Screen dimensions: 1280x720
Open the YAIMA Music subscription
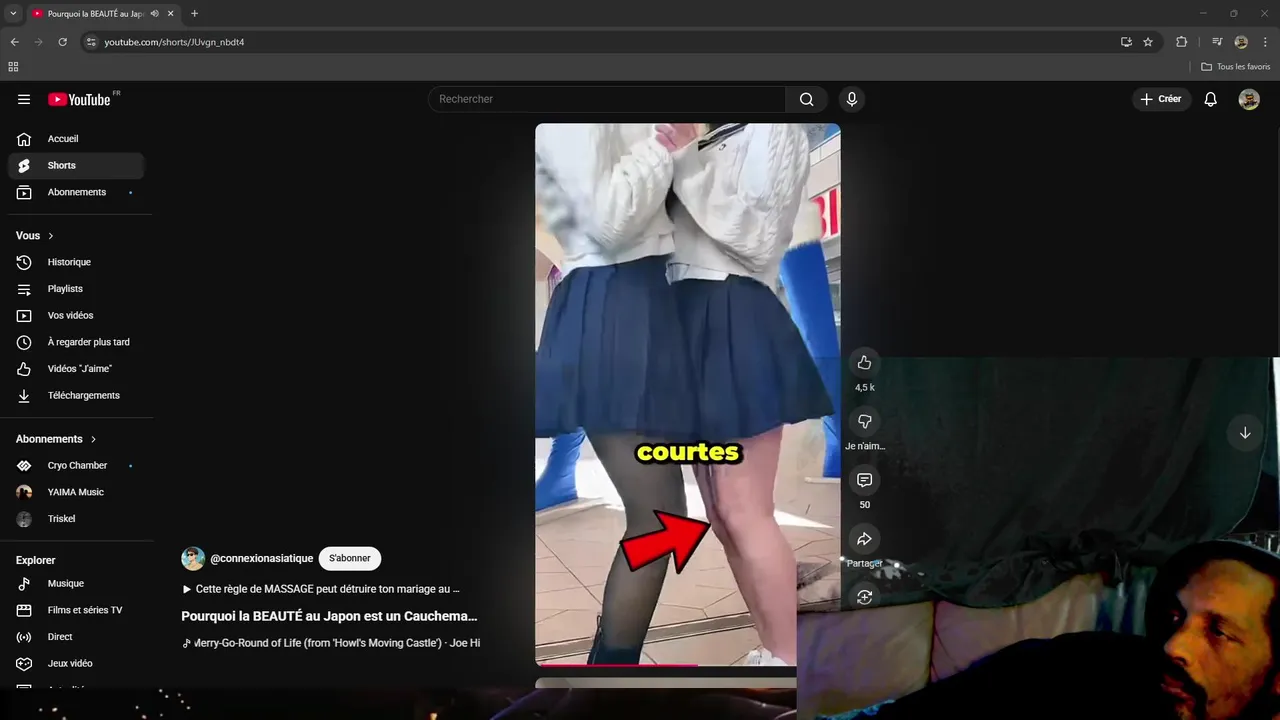click(76, 492)
